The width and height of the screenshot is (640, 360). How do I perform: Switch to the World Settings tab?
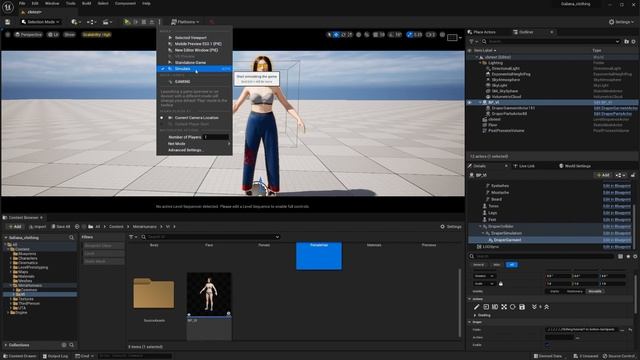tap(577, 166)
